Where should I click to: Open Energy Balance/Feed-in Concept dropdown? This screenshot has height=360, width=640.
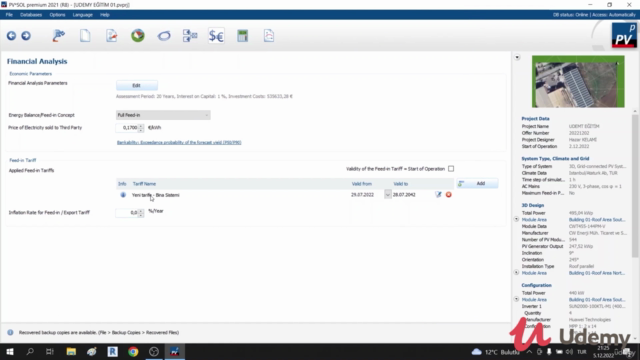pos(163,115)
